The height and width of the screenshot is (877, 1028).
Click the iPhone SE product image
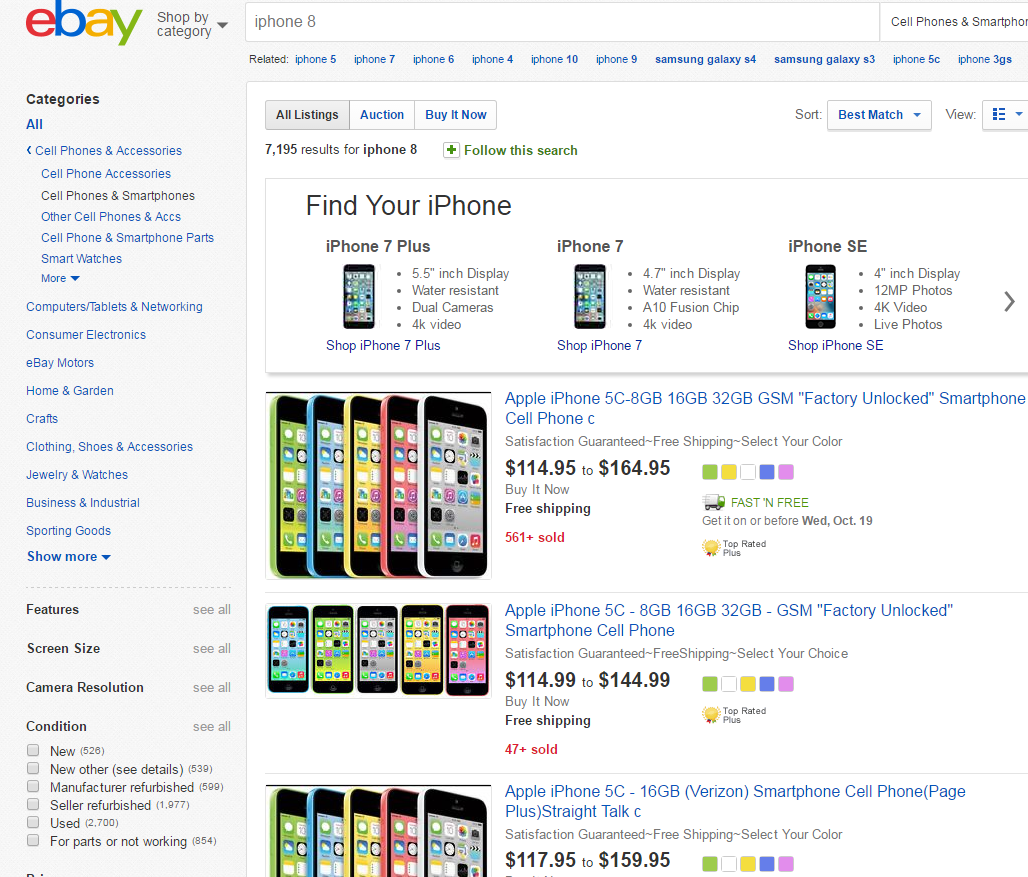(821, 296)
